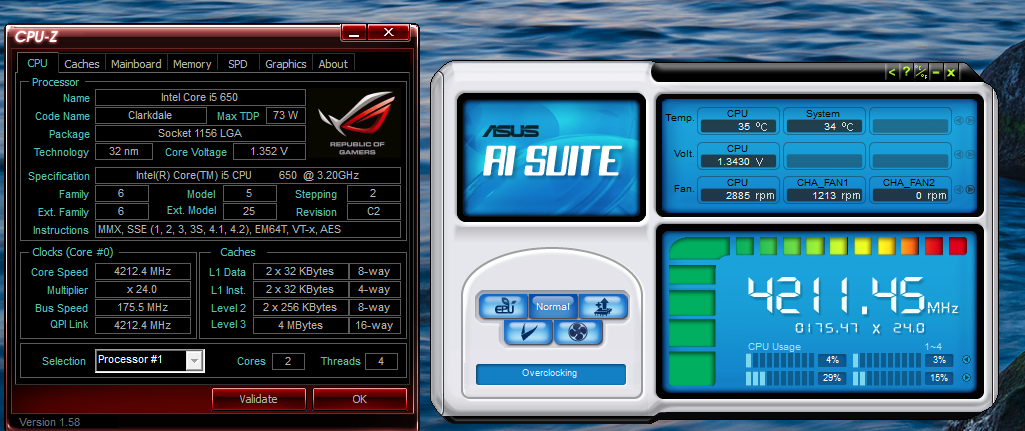Click the right arrow beside the Temp row

[x=970, y=121]
